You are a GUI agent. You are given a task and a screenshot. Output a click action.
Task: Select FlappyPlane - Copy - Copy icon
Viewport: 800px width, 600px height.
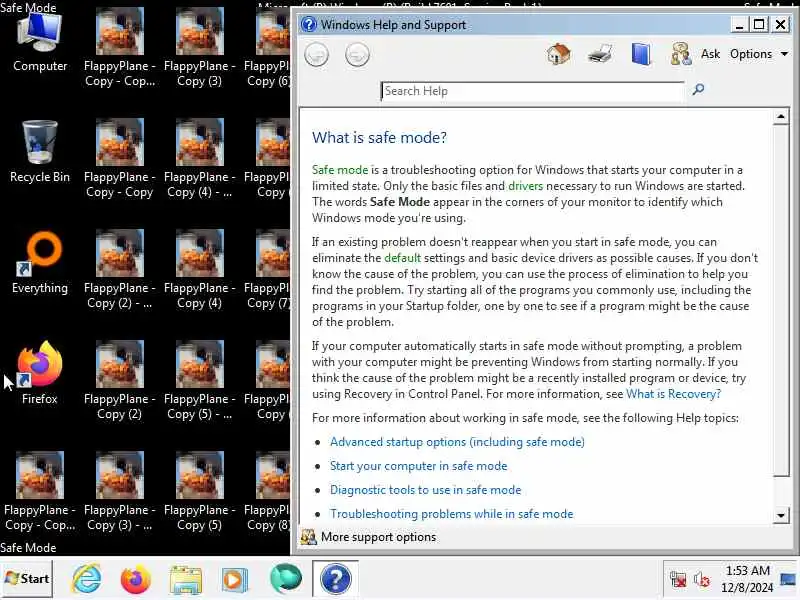[119, 159]
